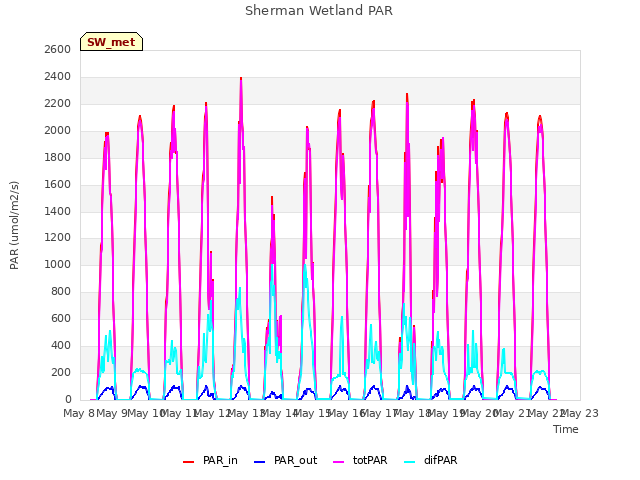Click the x-axis label Time
This screenshot has height=480, width=640.
[566, 429]
